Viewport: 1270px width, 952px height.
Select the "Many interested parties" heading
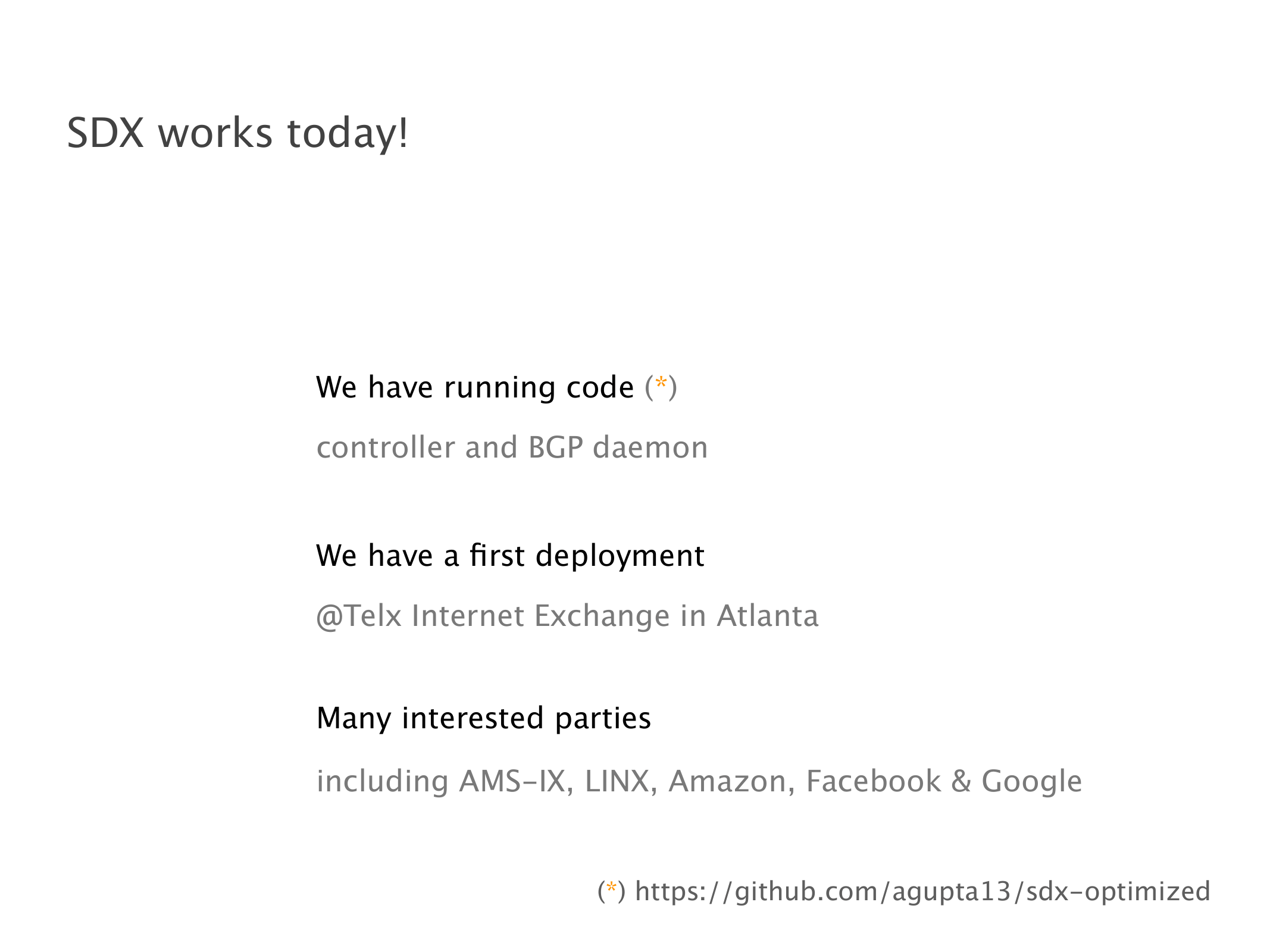coord(483,718)
